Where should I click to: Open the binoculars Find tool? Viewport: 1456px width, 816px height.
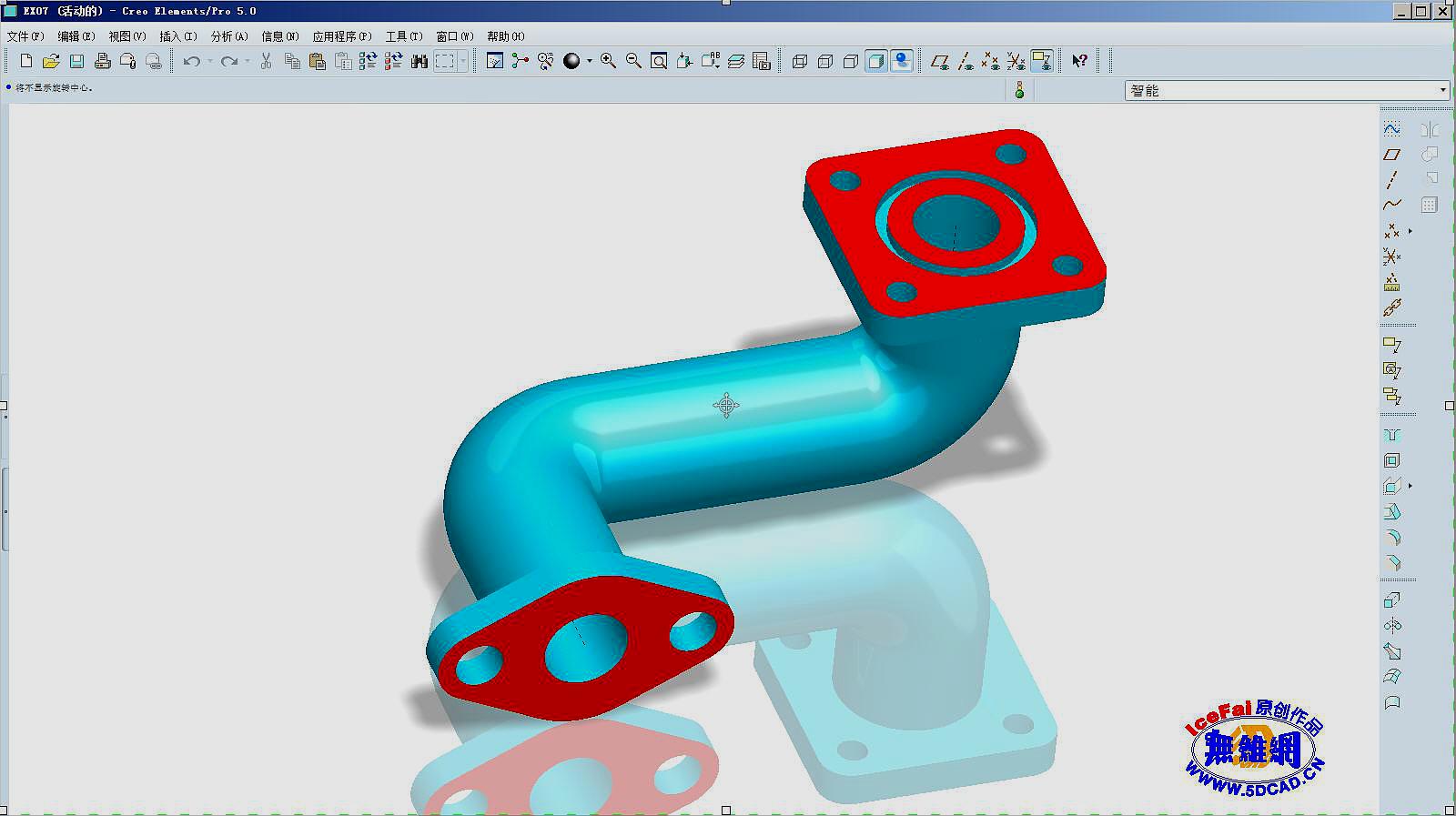click(x=419, y=61)
